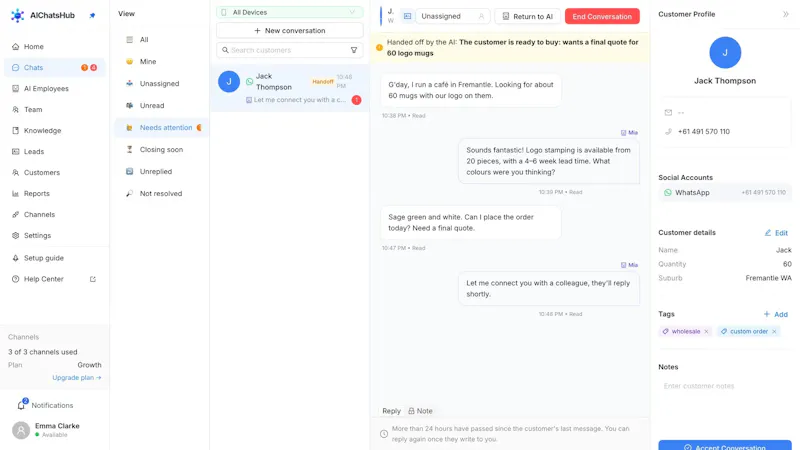The image size is (800, 450).
Task: Click the End Conversation button
Action: 602,16
